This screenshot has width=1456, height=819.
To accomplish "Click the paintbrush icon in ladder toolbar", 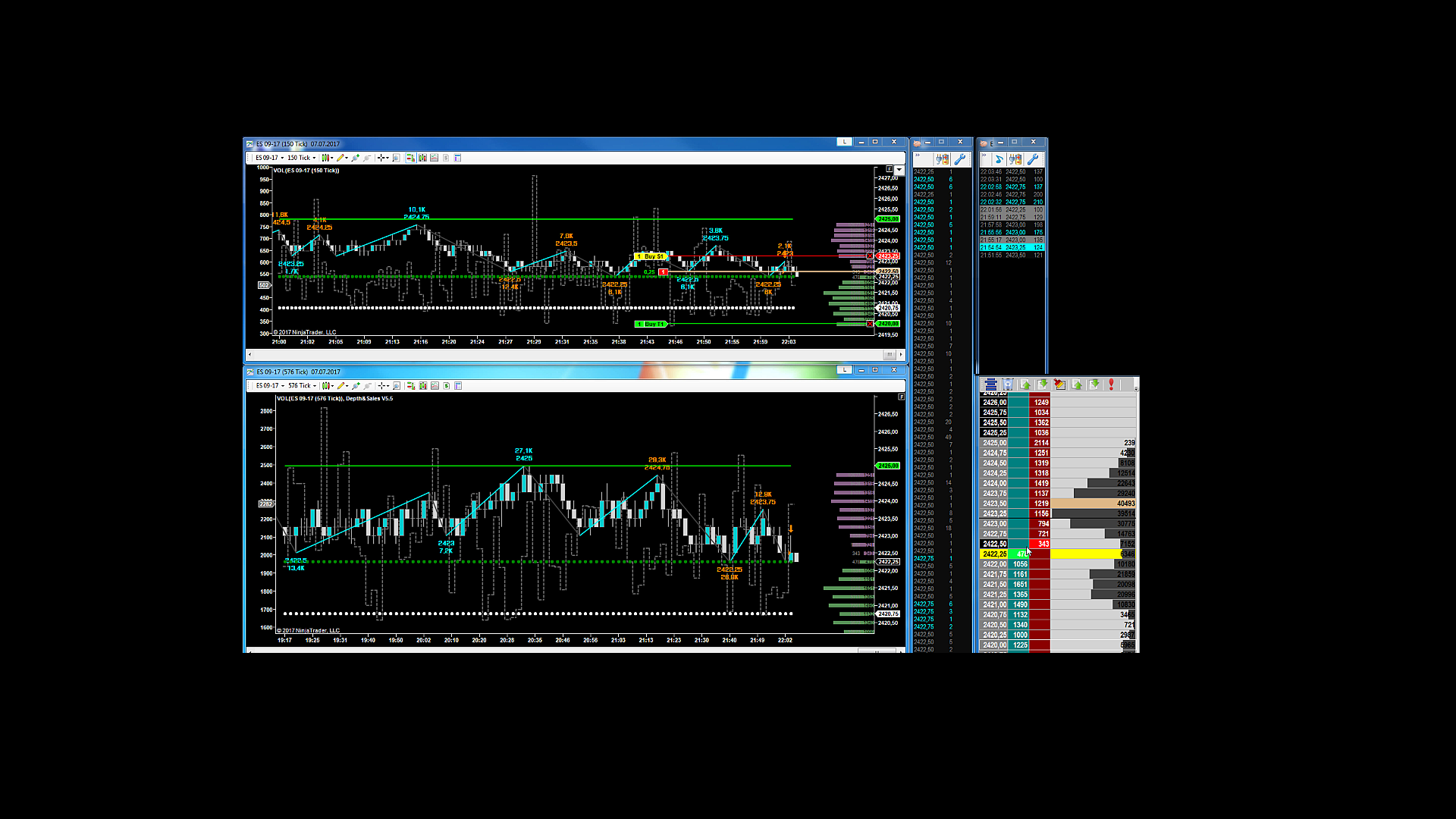I will [1059, 384].
